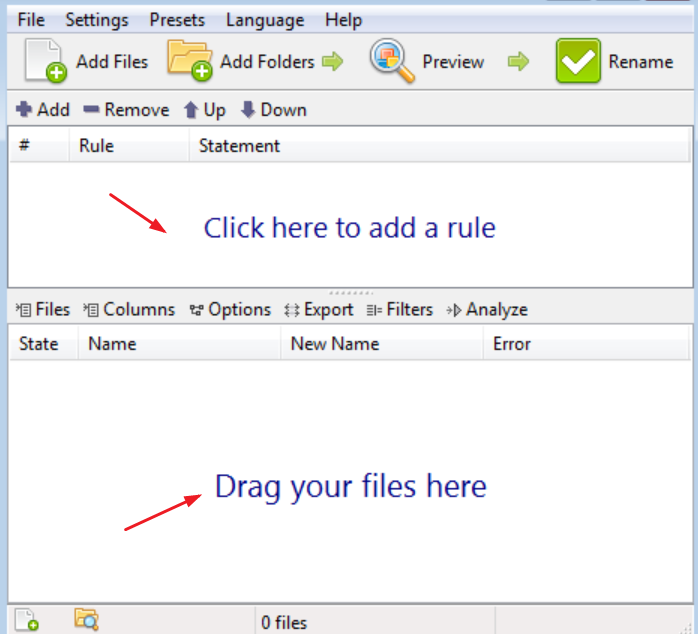698x634 pixels.
Task: Remove the selected rule
Action: pyautogui.click(x=126, y=110)
